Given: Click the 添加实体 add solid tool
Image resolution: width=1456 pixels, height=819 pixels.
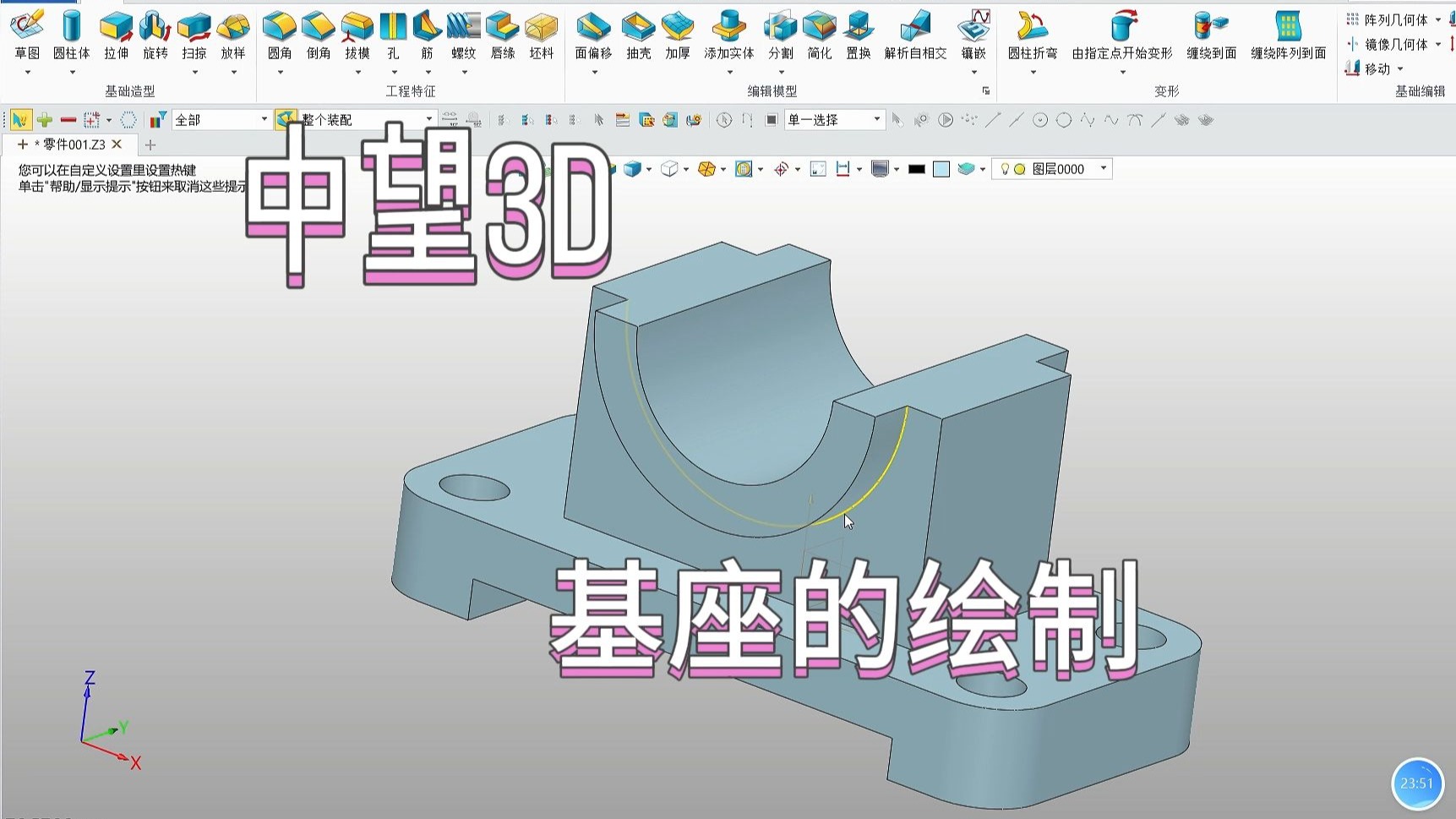Looking at the screenshot, I should 728,36.
